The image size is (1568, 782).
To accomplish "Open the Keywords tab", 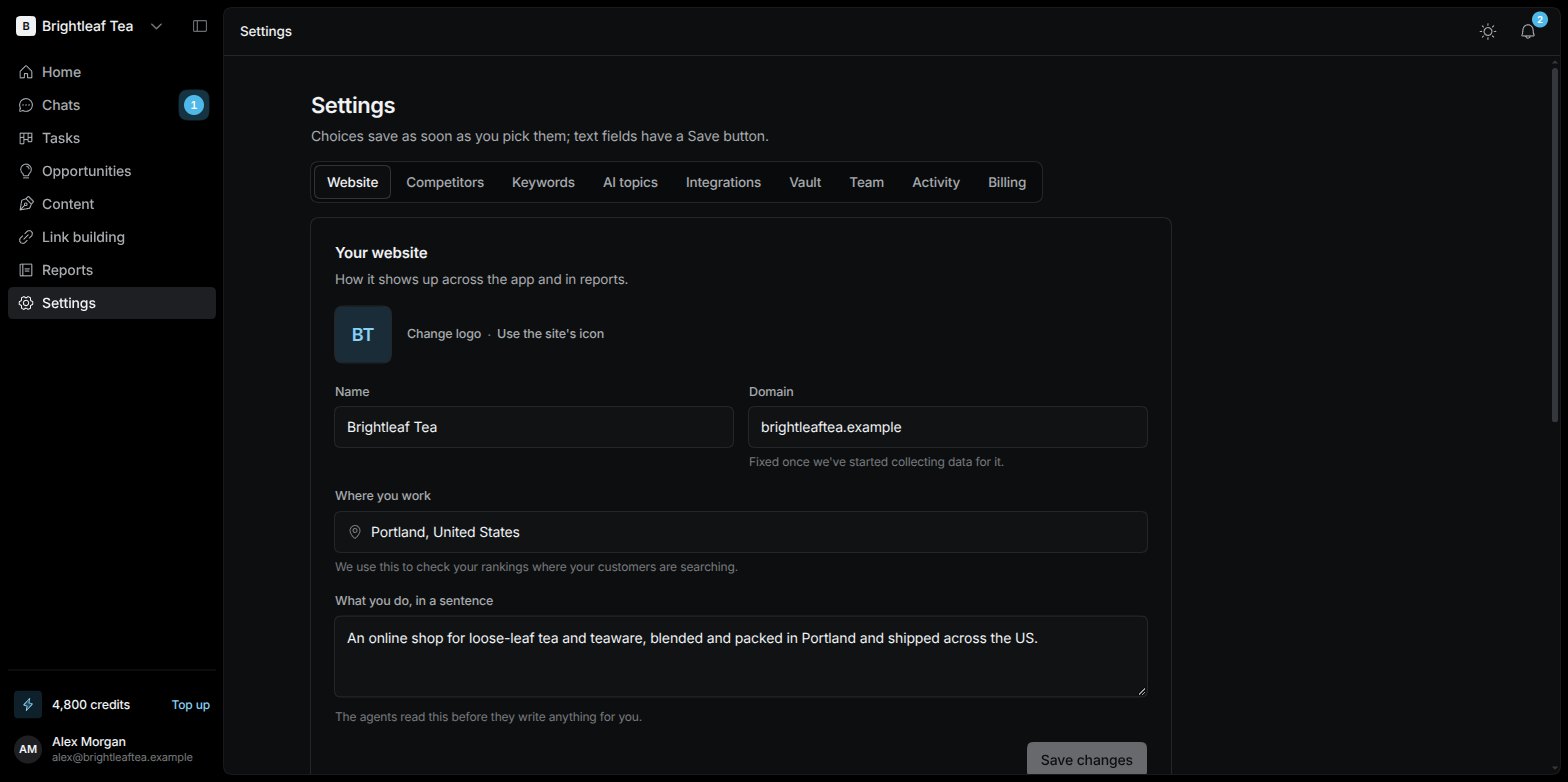I will tap(543, 182).
